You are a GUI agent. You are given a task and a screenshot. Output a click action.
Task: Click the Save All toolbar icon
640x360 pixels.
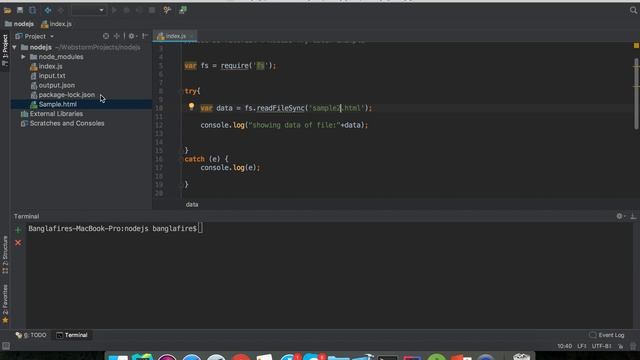pyautogui.click(x=20, y=10)
